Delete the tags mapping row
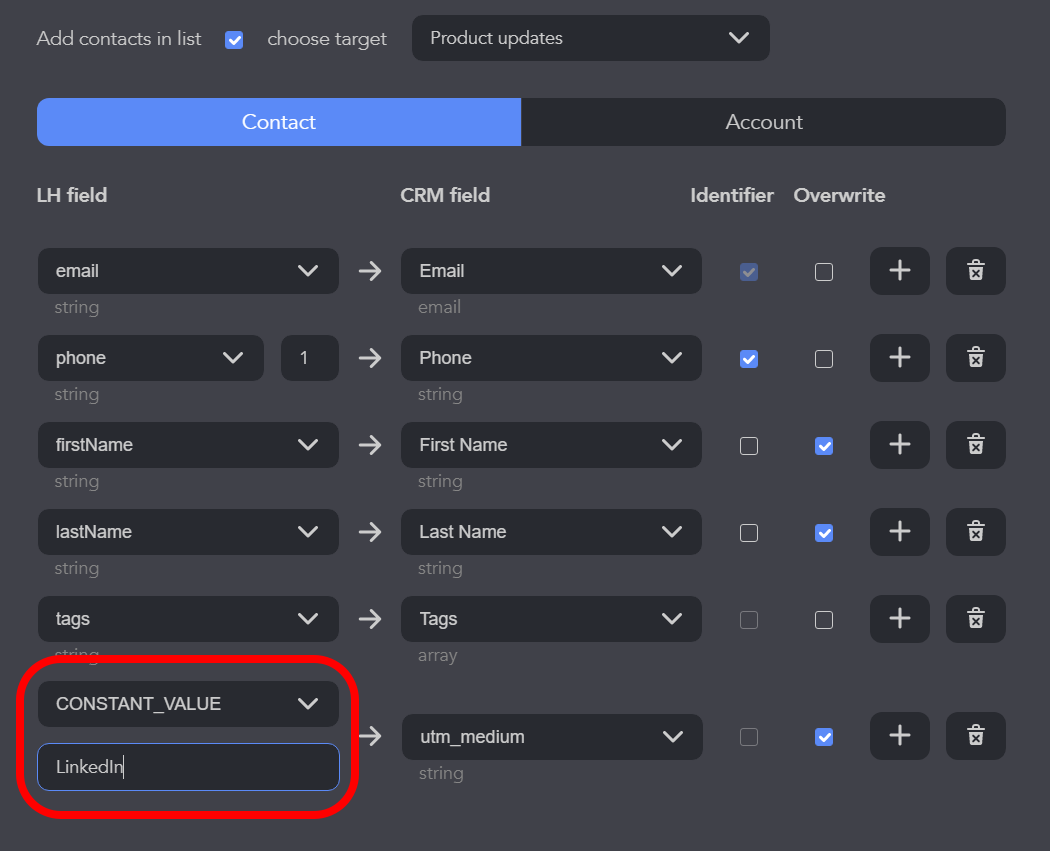 point(975,619)
